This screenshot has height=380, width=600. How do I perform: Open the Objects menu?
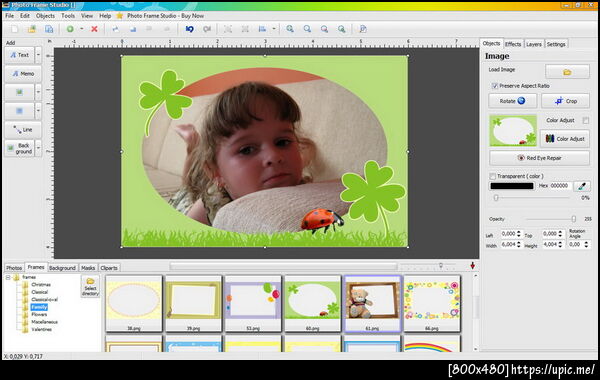tap(45, 16)
